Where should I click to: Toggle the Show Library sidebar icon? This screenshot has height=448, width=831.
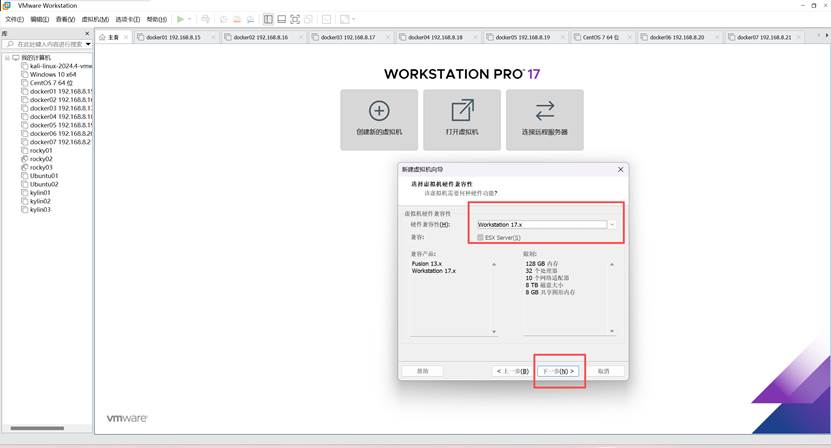[x=268, y=19]
